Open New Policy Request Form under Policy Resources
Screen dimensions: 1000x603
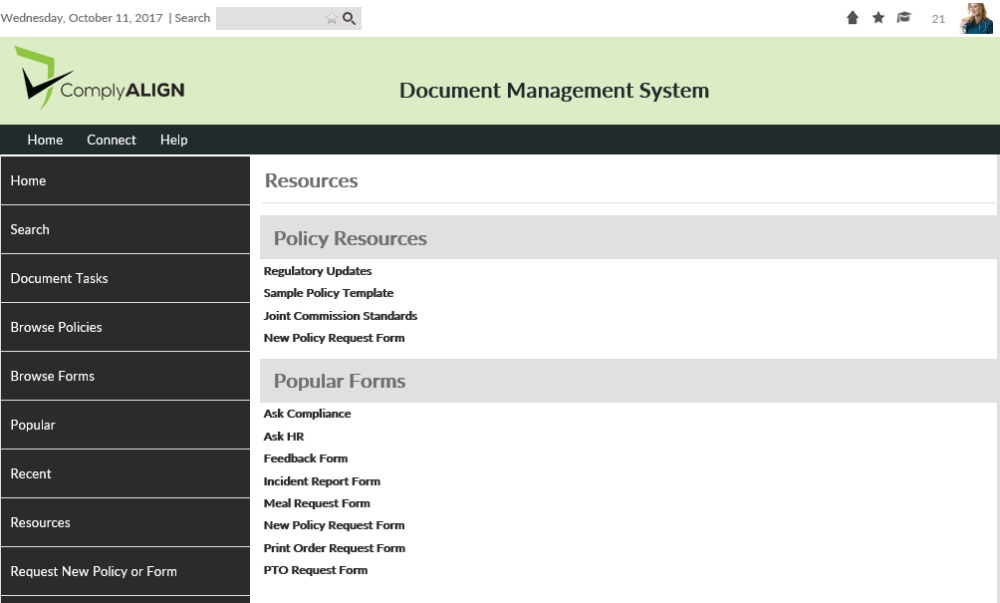(x=334, y=338)
